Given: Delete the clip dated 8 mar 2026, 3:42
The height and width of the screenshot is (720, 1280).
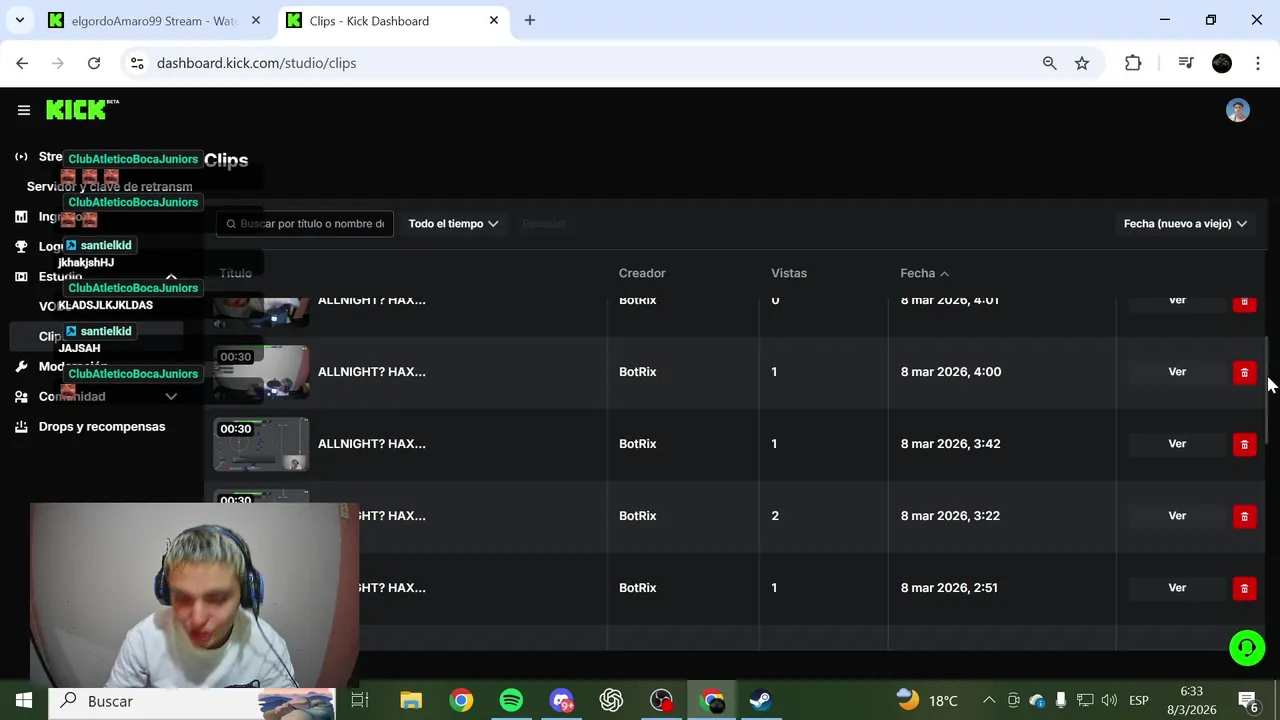Looking at the screenshot, I should (1244, 444).
